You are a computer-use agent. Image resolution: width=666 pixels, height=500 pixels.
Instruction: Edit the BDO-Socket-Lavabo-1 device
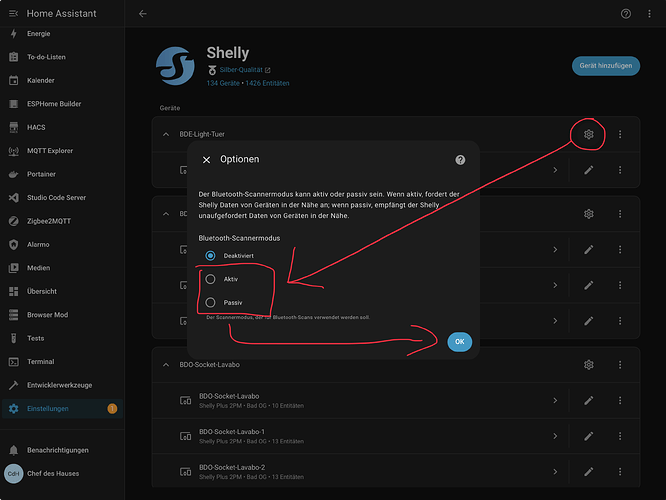pyautogui.click(x=588, y=436)
